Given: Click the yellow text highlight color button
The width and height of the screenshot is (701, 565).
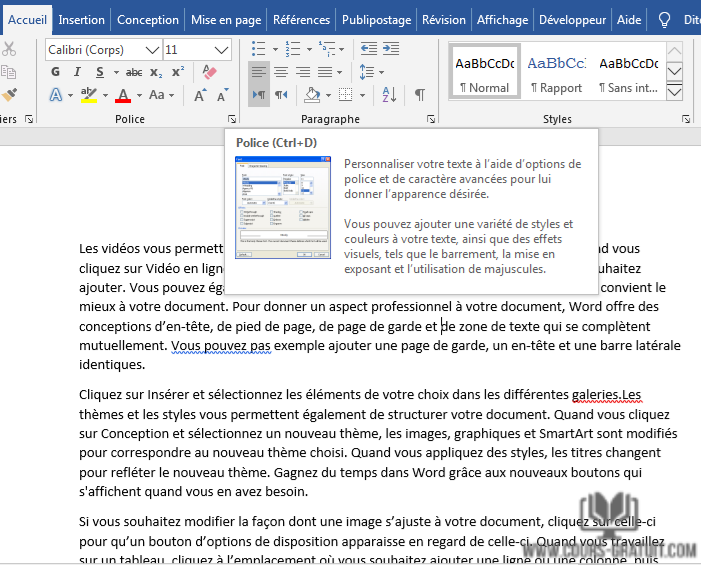Looking at the screenshot, I should (88, 95).
